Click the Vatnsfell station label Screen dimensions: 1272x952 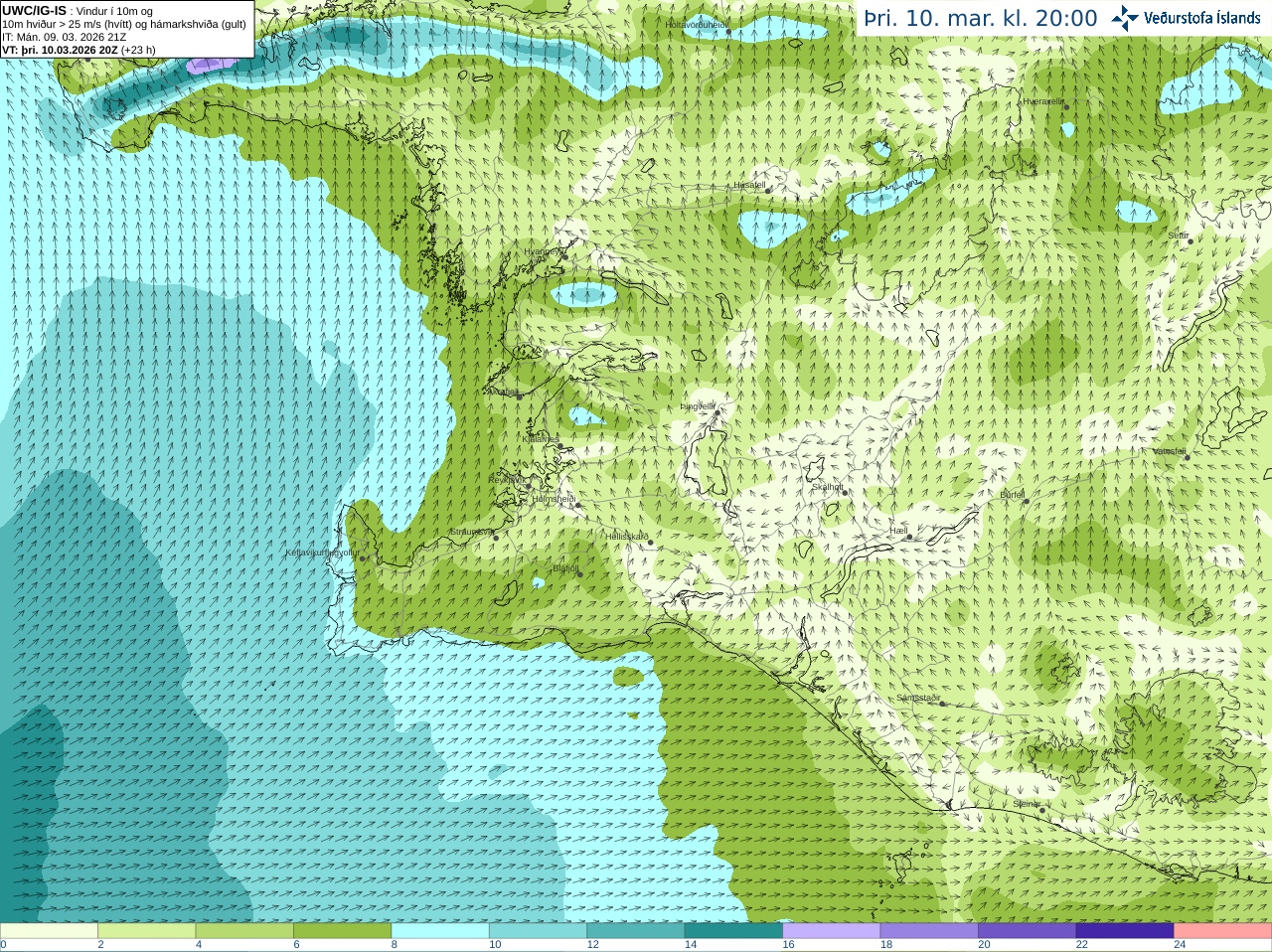[x=1170, y=451]
